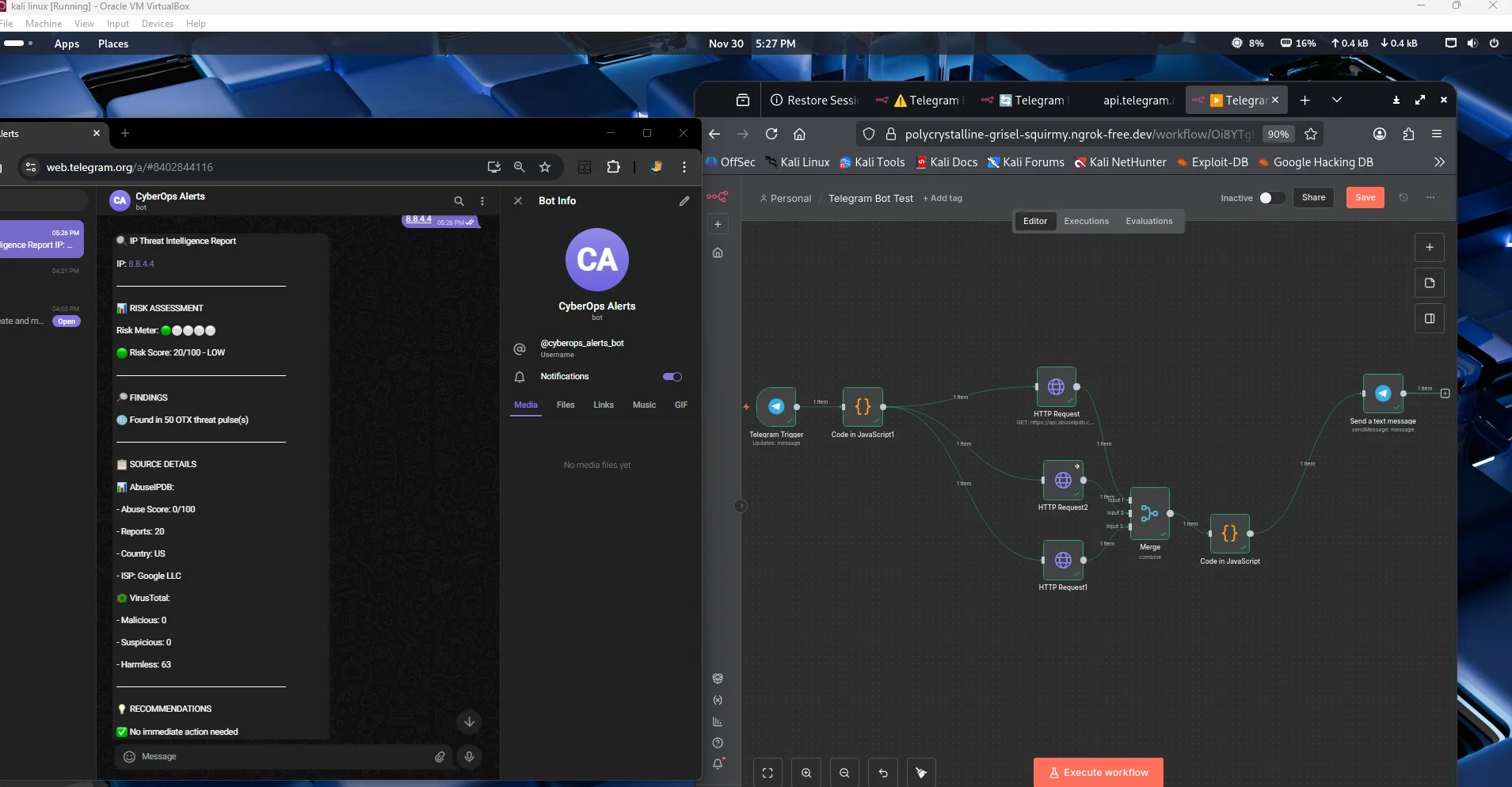This screenshot has width=1512, height=787.
Task: Search in the CyberOps Alerts chat
Action: click(x=459, y=201)
